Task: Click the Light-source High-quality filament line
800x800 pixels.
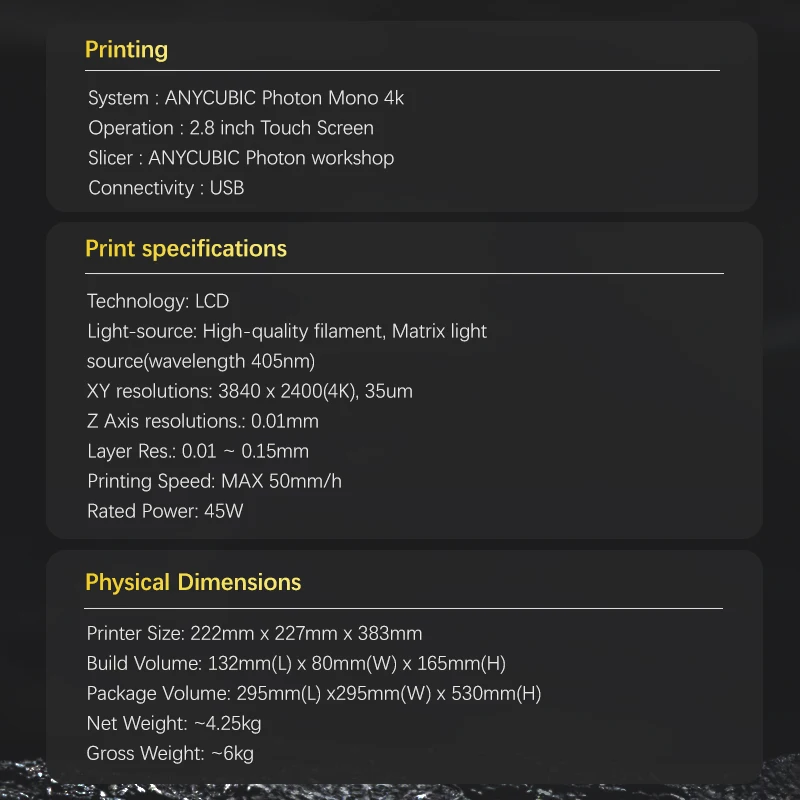Action: [x=287, y=331]
